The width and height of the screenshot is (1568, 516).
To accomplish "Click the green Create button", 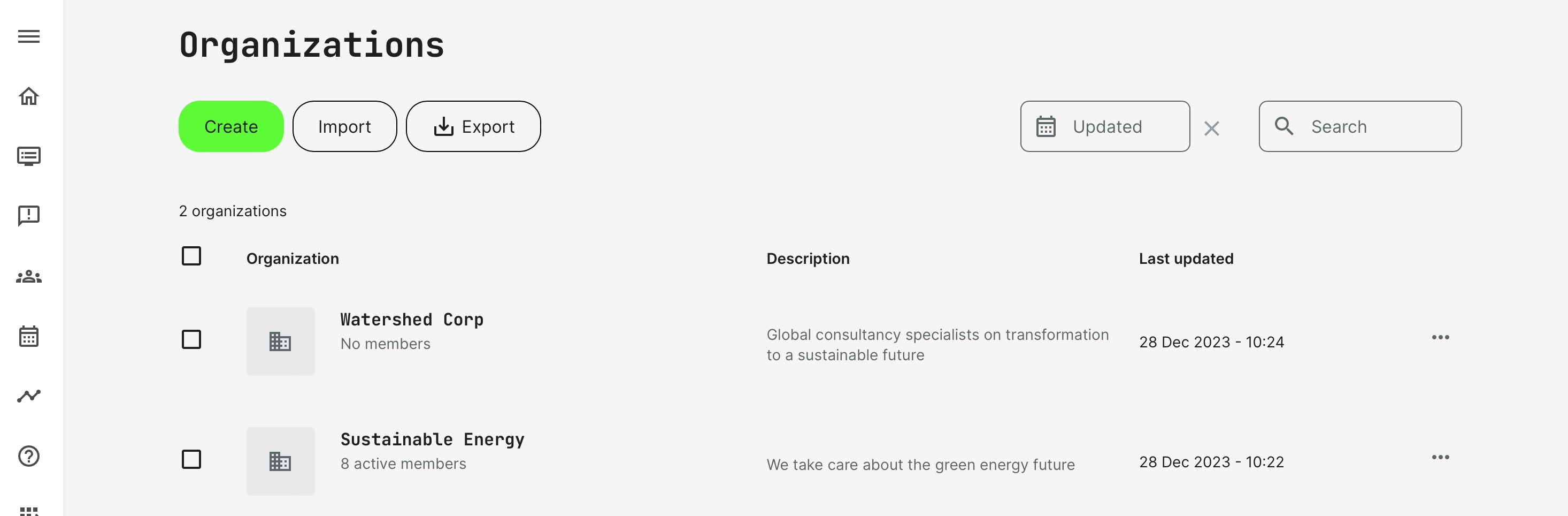I will pyautogui.click(x=230, y=127).
